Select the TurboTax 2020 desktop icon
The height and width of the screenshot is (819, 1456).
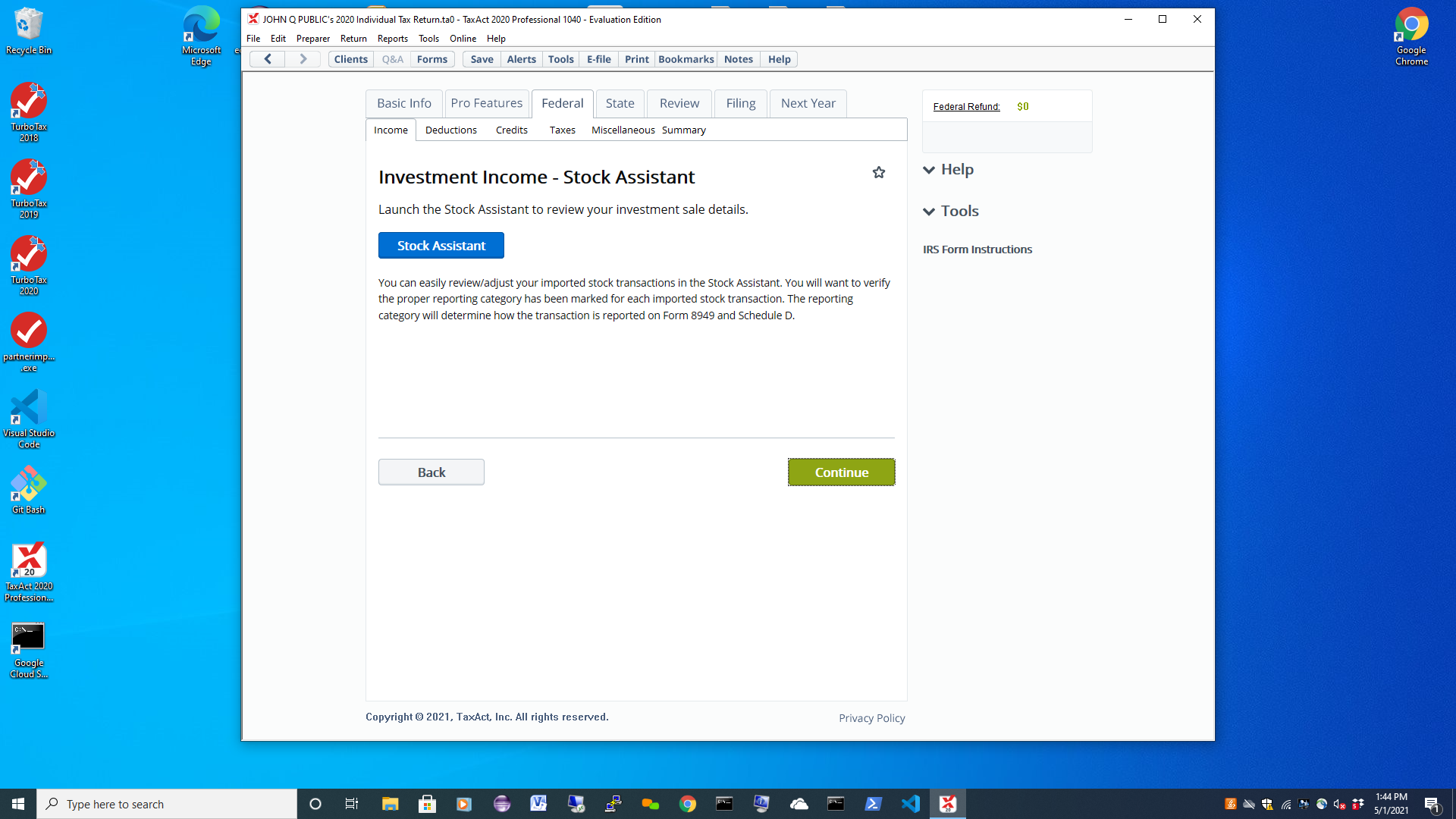[x=29, y=266]
